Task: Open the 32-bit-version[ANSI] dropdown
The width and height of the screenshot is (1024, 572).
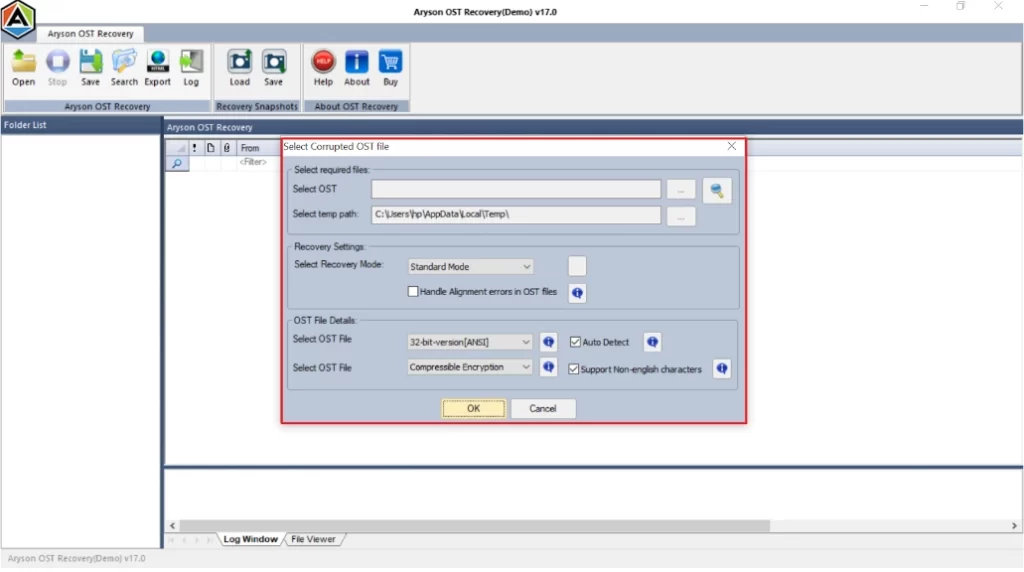Action: tap(470, 342)
